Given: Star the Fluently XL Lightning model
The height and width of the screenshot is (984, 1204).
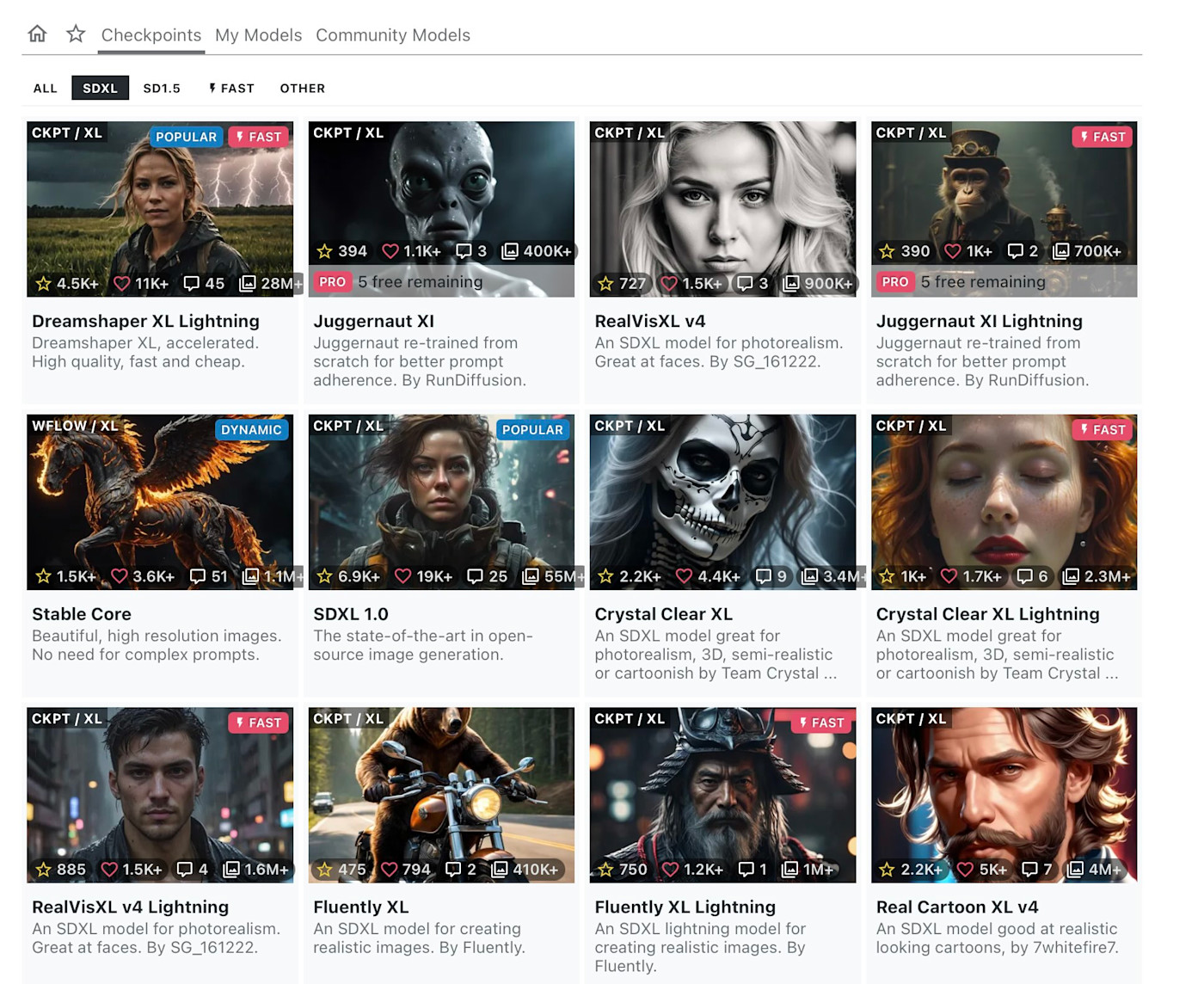Looking at the screenshot, I should (x=605, y=870).
